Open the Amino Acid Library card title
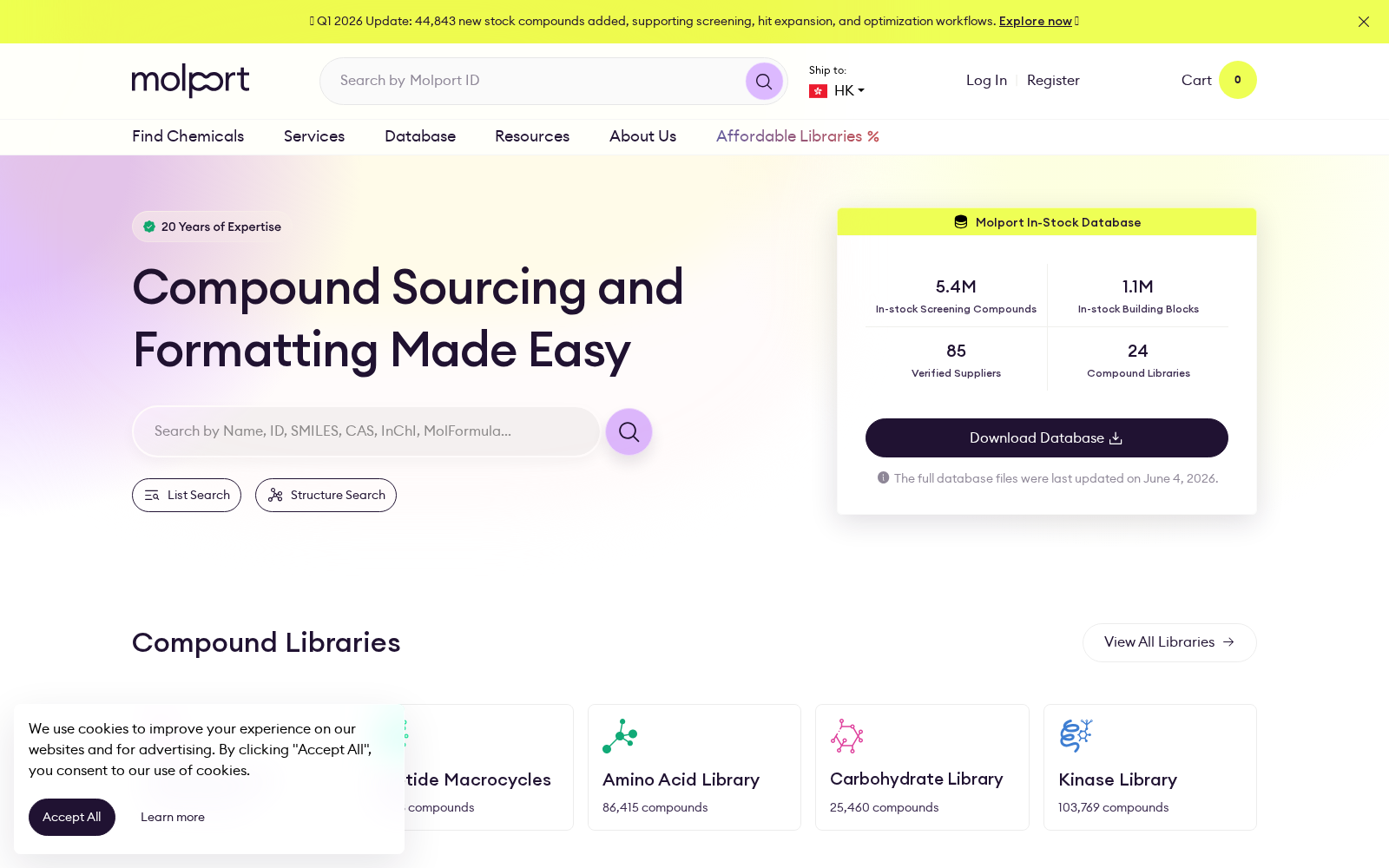The height and width of the screenshot is (868, 1389). pyautogui.click(x=681, y=780)
